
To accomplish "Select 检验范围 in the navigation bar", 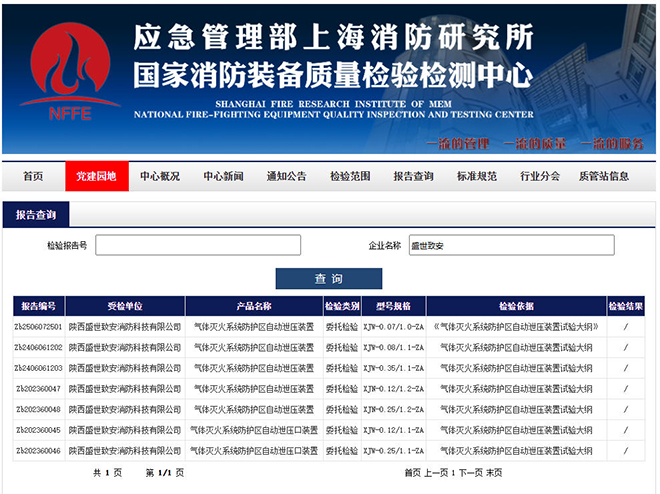I will tap(350, 176).
